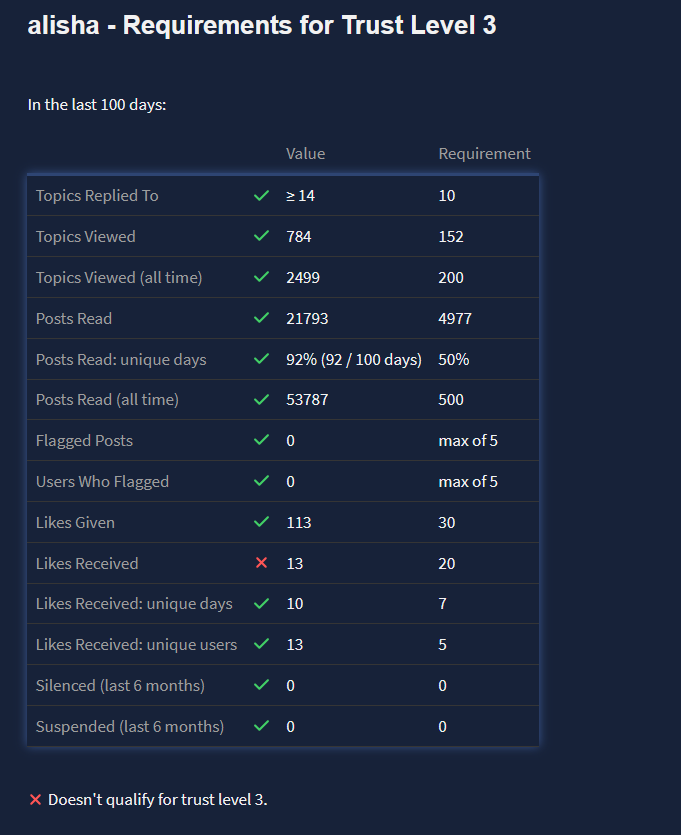Click the checkmark icon beside Topics Viewed (all time)
The image size is (681, 835).
coord(262,278)
